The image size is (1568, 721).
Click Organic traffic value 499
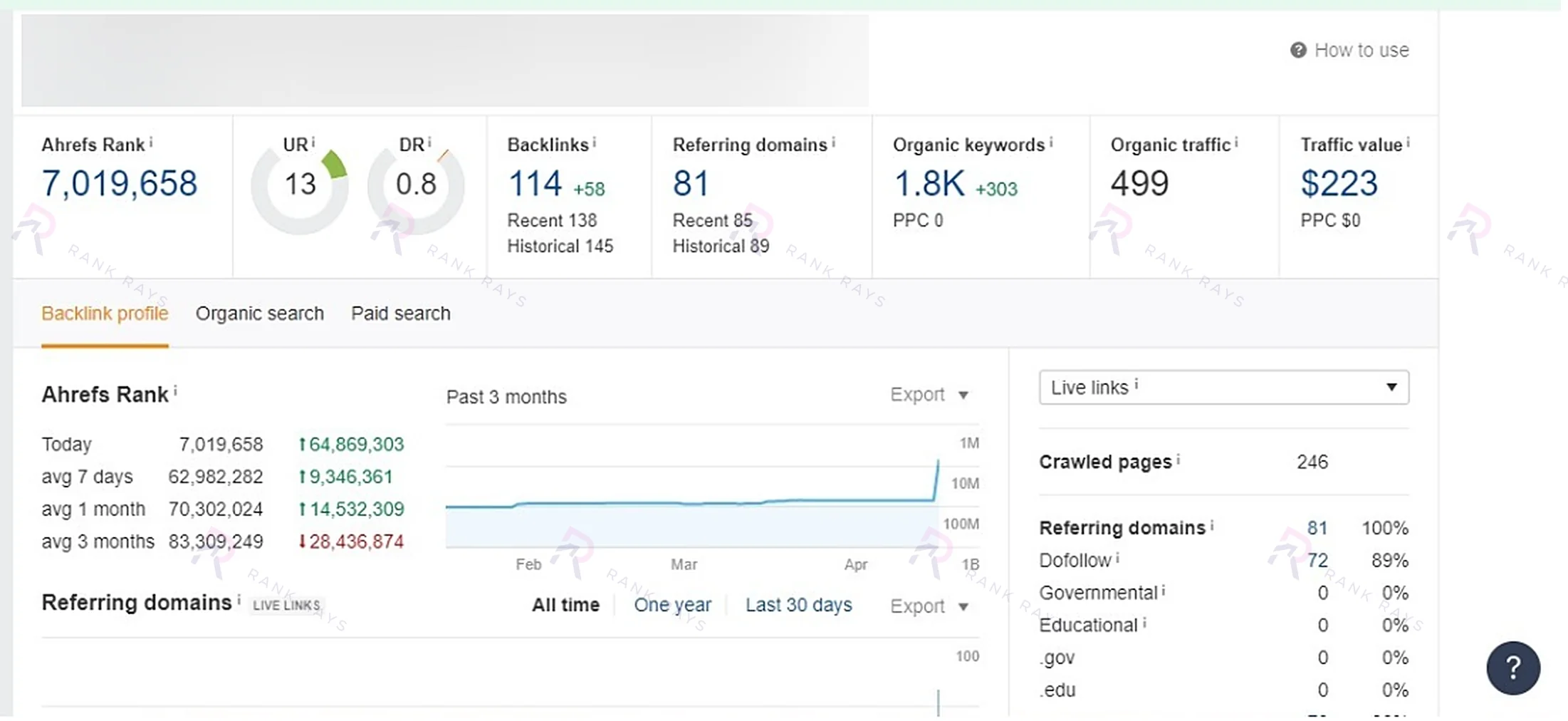[1139, 184]
